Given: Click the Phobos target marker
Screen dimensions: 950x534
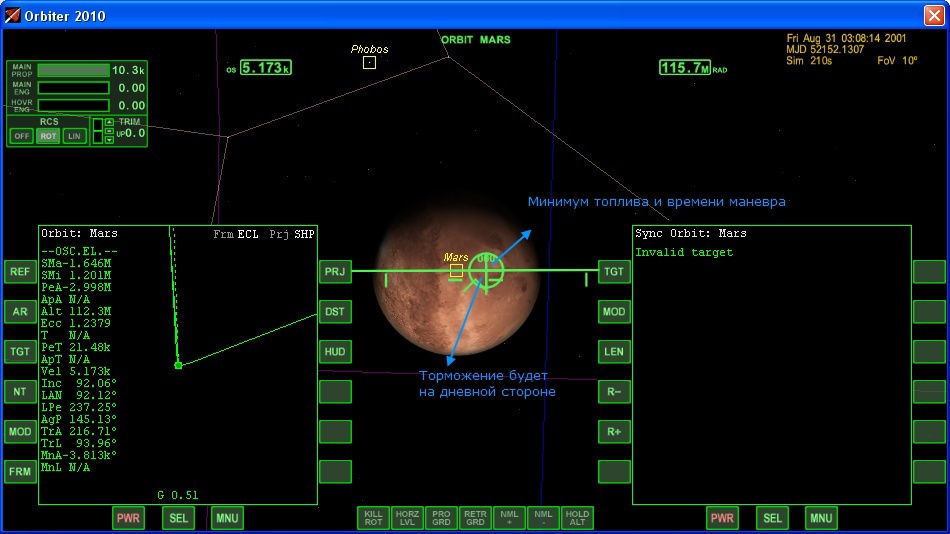Looking at the screenshot, I should click(x=370, y=62).
